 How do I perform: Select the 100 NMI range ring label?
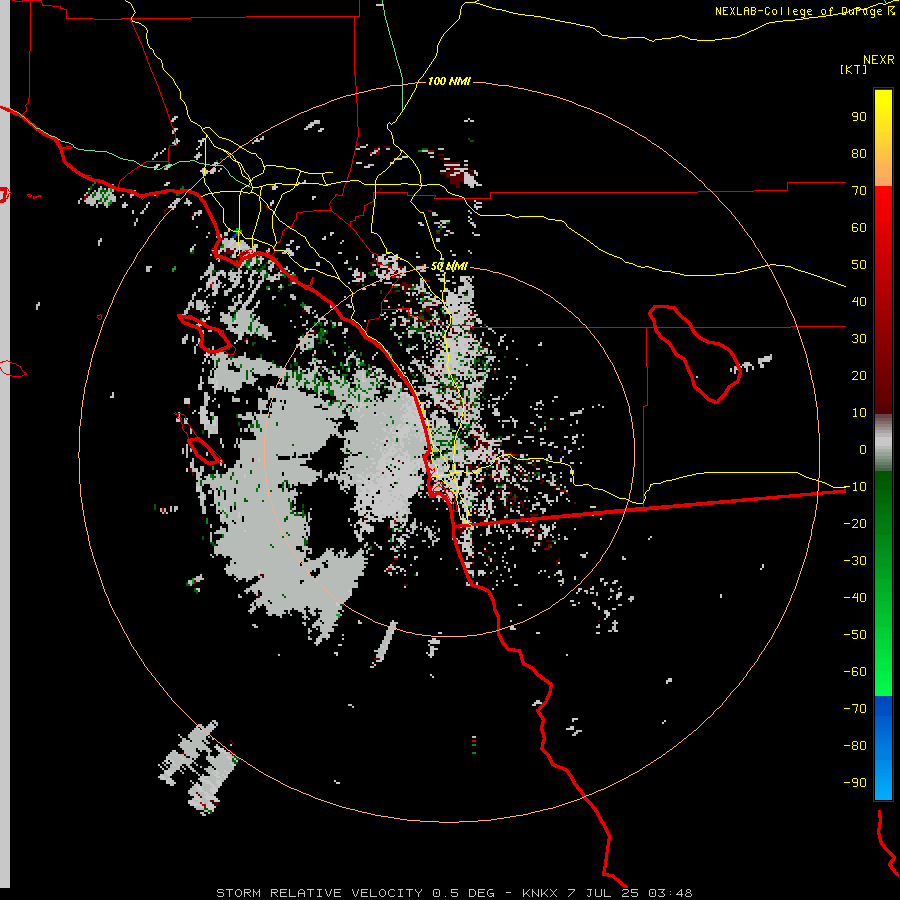(x=449, y=81)
